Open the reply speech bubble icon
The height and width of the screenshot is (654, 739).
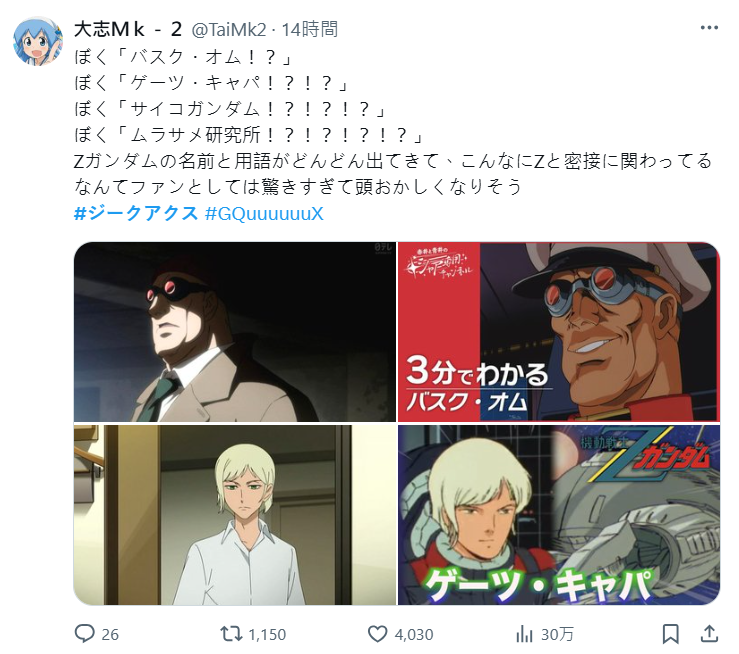[x=85, y=634]
